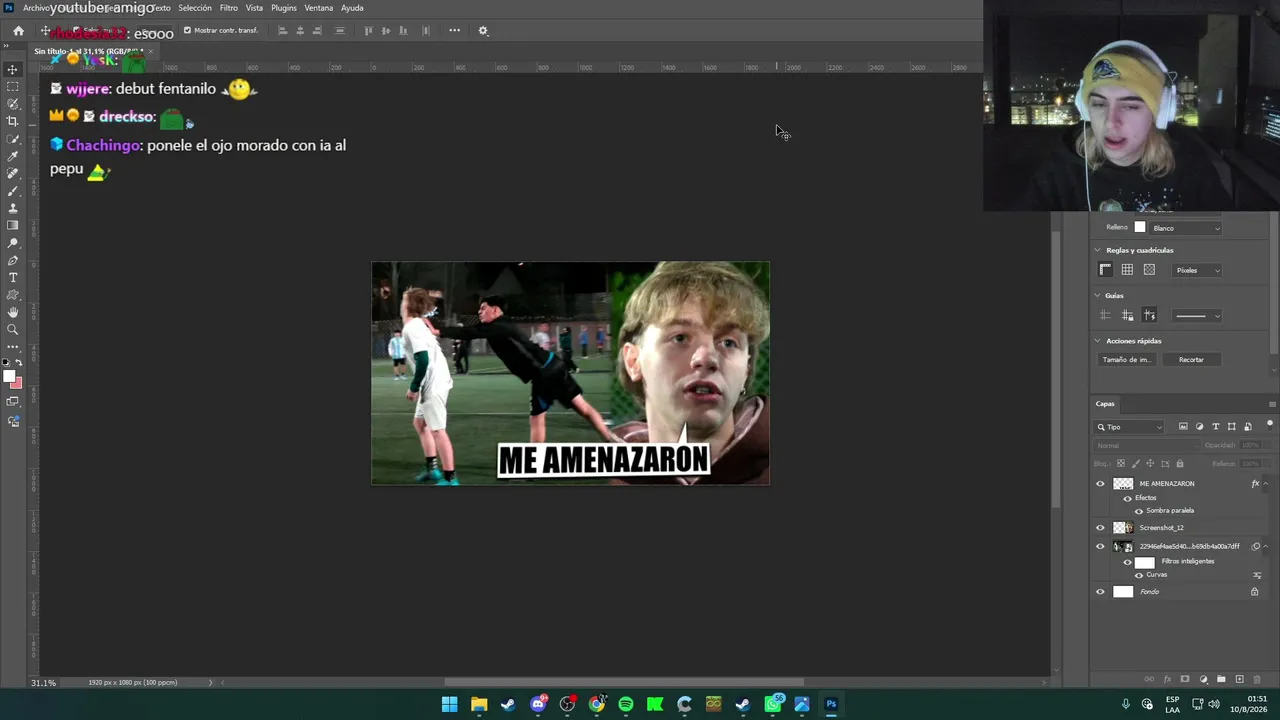Open the Normal blend mode dropdown
The width and height of the screenshot is (1280, 720).
click(1145, 445)
